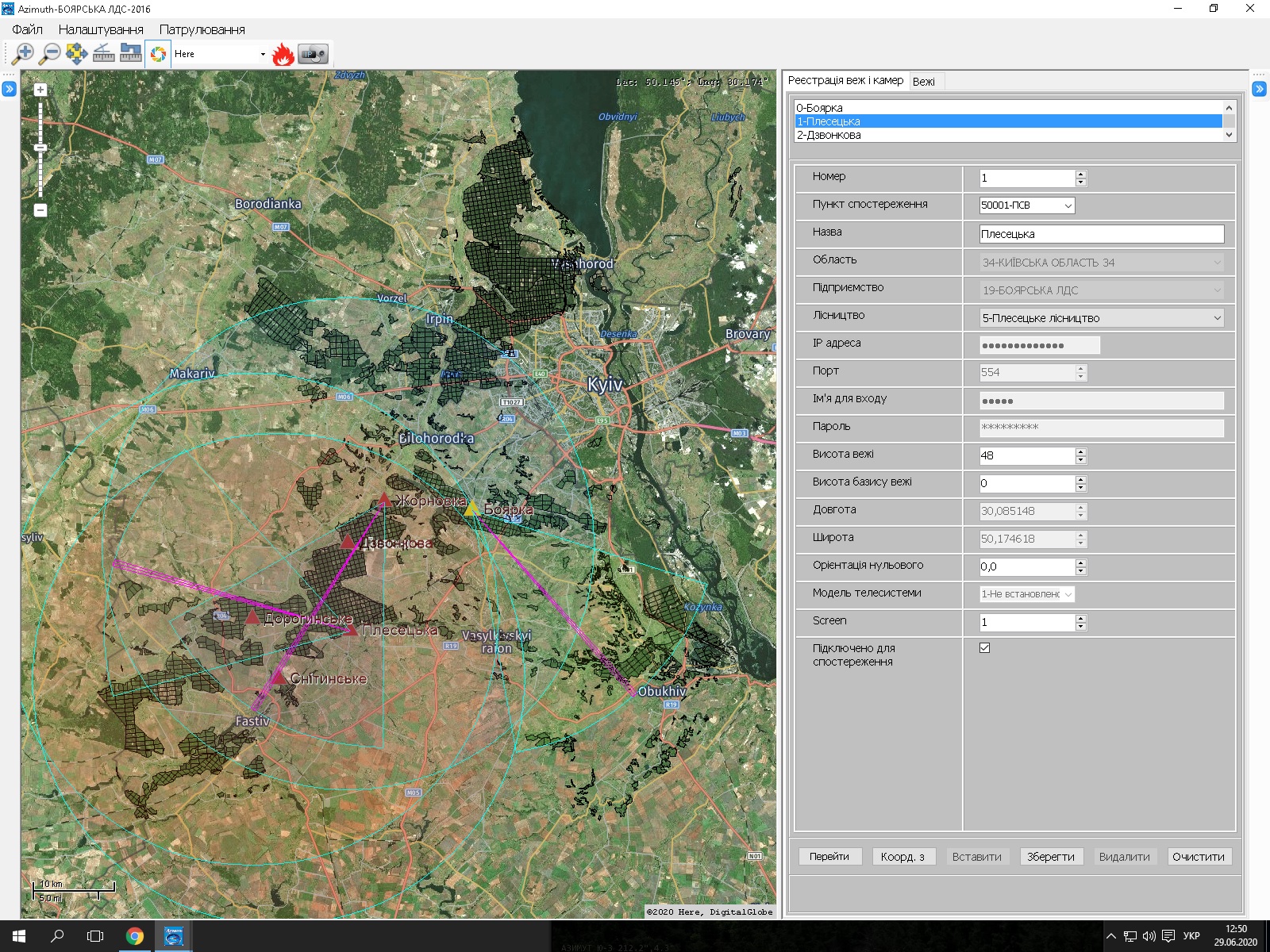
Task: Select the distance measuring ruler tool
Action: click(104, 54)
